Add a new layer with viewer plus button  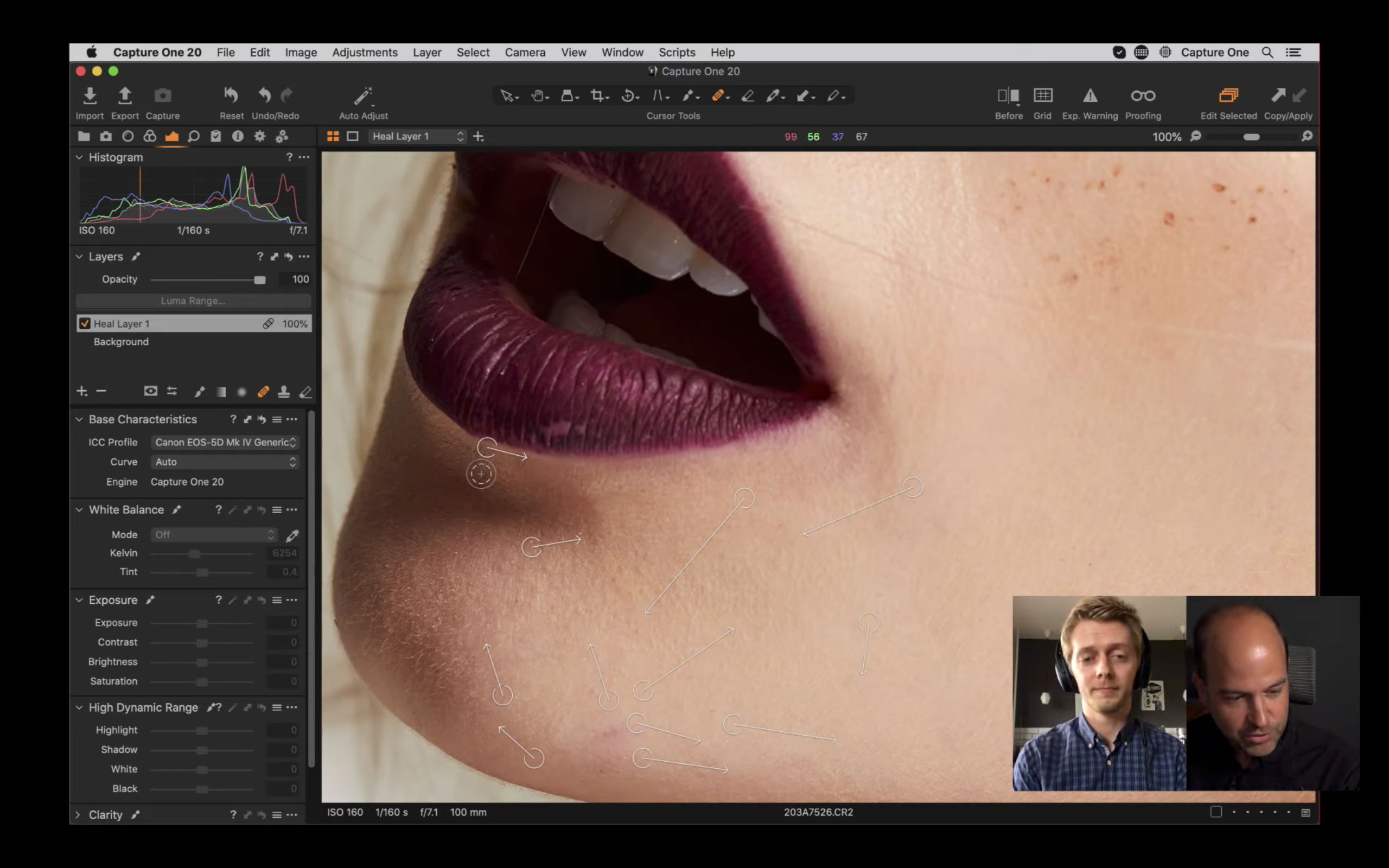[478, 136]
